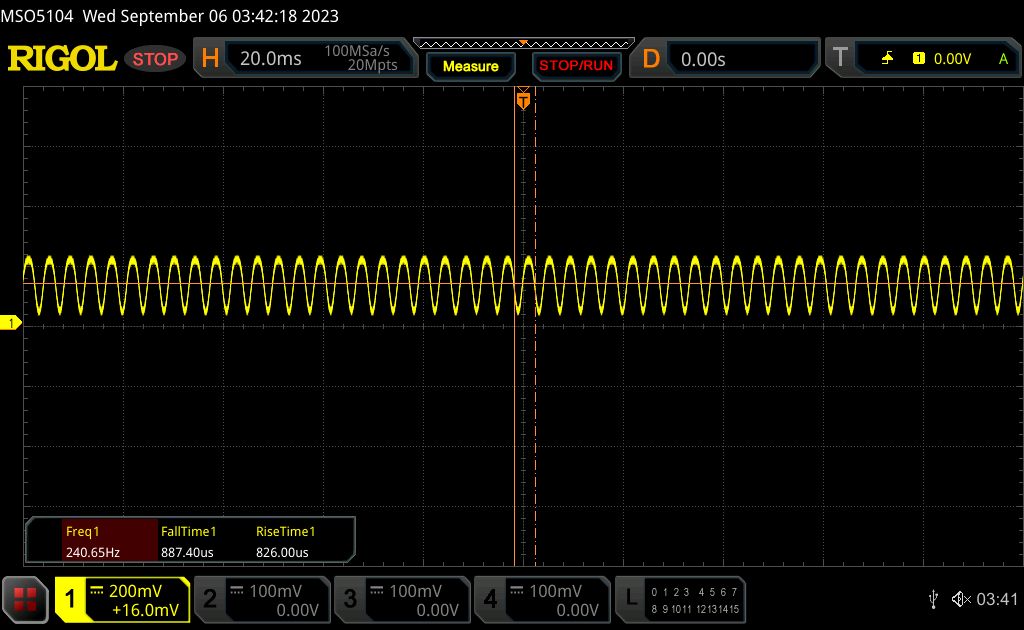Toggle the muted speaker sound icon
The height and width of the screenshot is (630, 1024).
pos(961,599)
